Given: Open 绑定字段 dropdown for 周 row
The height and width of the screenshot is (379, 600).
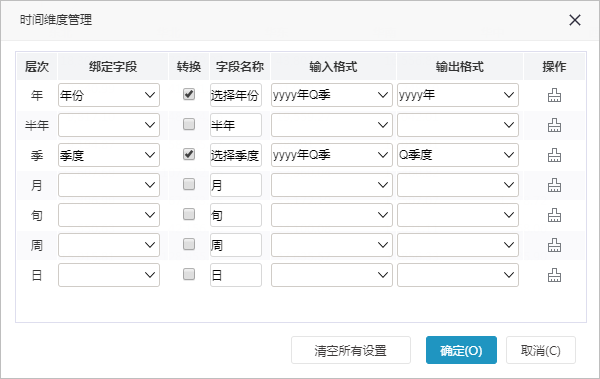Looking at the screenshot, I should [x=109, y=245].
